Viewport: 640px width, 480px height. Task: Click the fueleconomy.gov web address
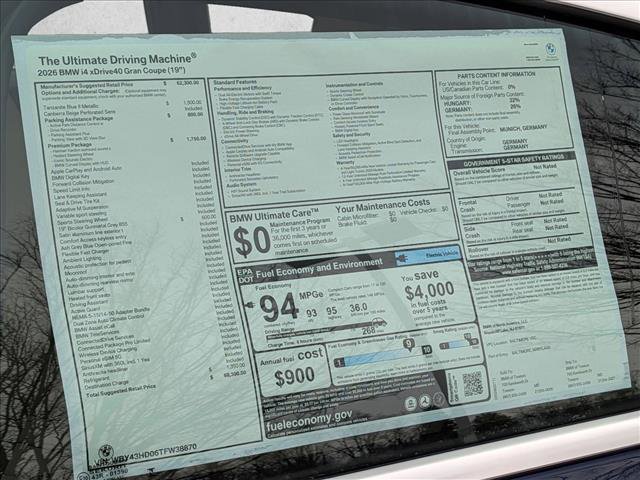(x=309, y=420)
